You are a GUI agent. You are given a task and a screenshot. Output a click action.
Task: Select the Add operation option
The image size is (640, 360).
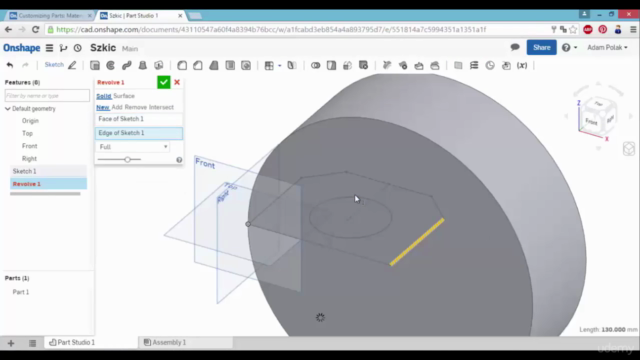(117, 107)
